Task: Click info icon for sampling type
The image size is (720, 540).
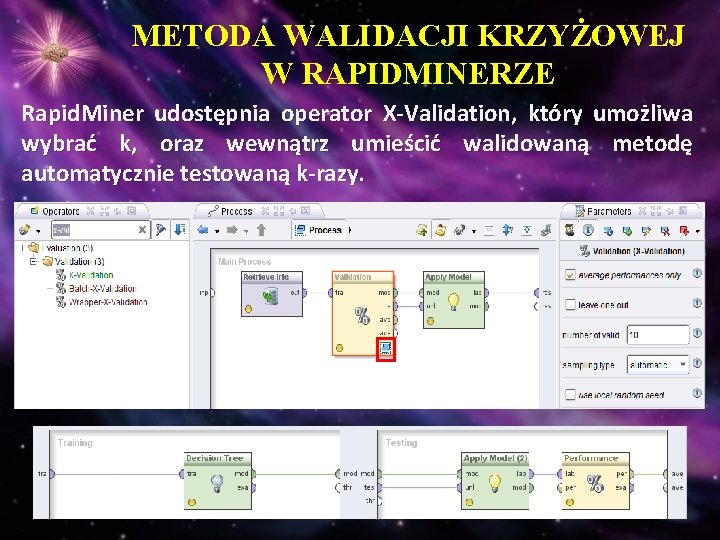Action: [x=697, y=363]
